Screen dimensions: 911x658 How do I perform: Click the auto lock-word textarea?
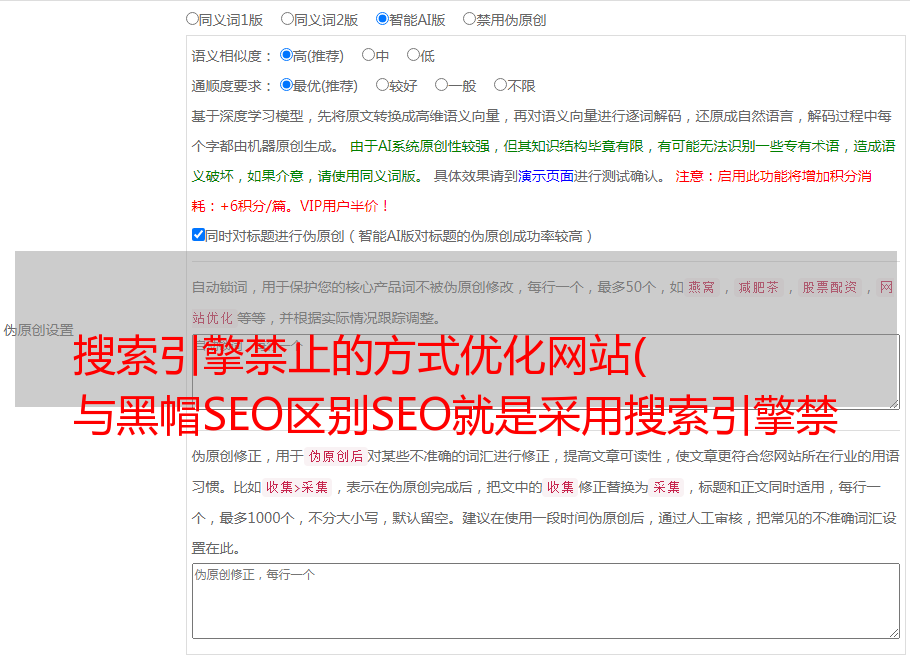pyautogui.click(x=546, y=372)
